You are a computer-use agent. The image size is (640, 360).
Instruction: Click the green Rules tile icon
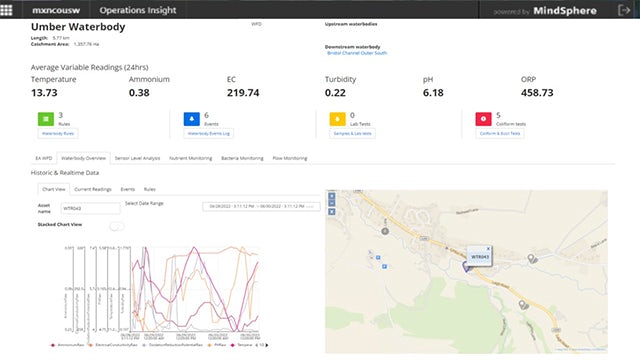click(x=46, y=119)
